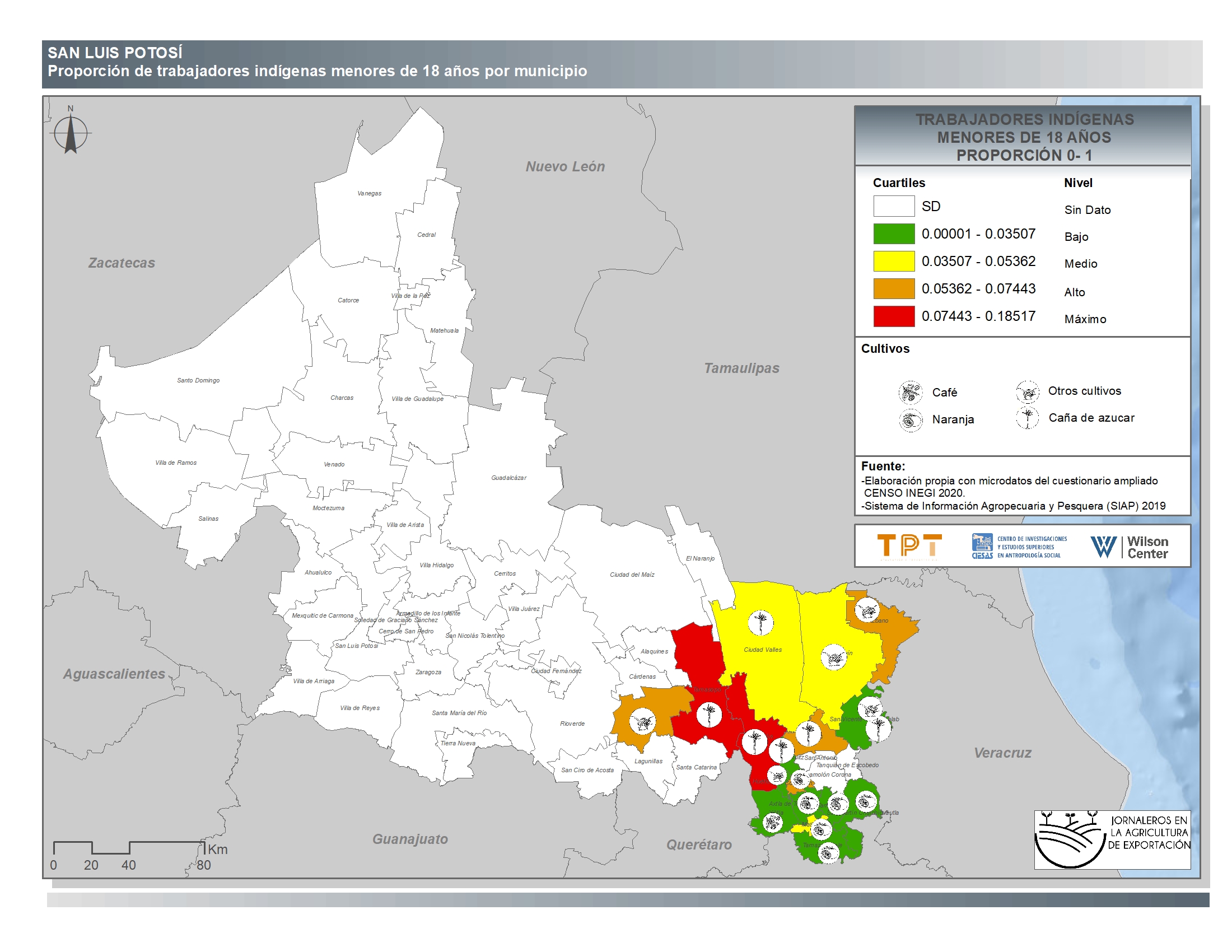Click the Santo Domingo municipality label
The image size is (1232, 952).
point(198,381)
